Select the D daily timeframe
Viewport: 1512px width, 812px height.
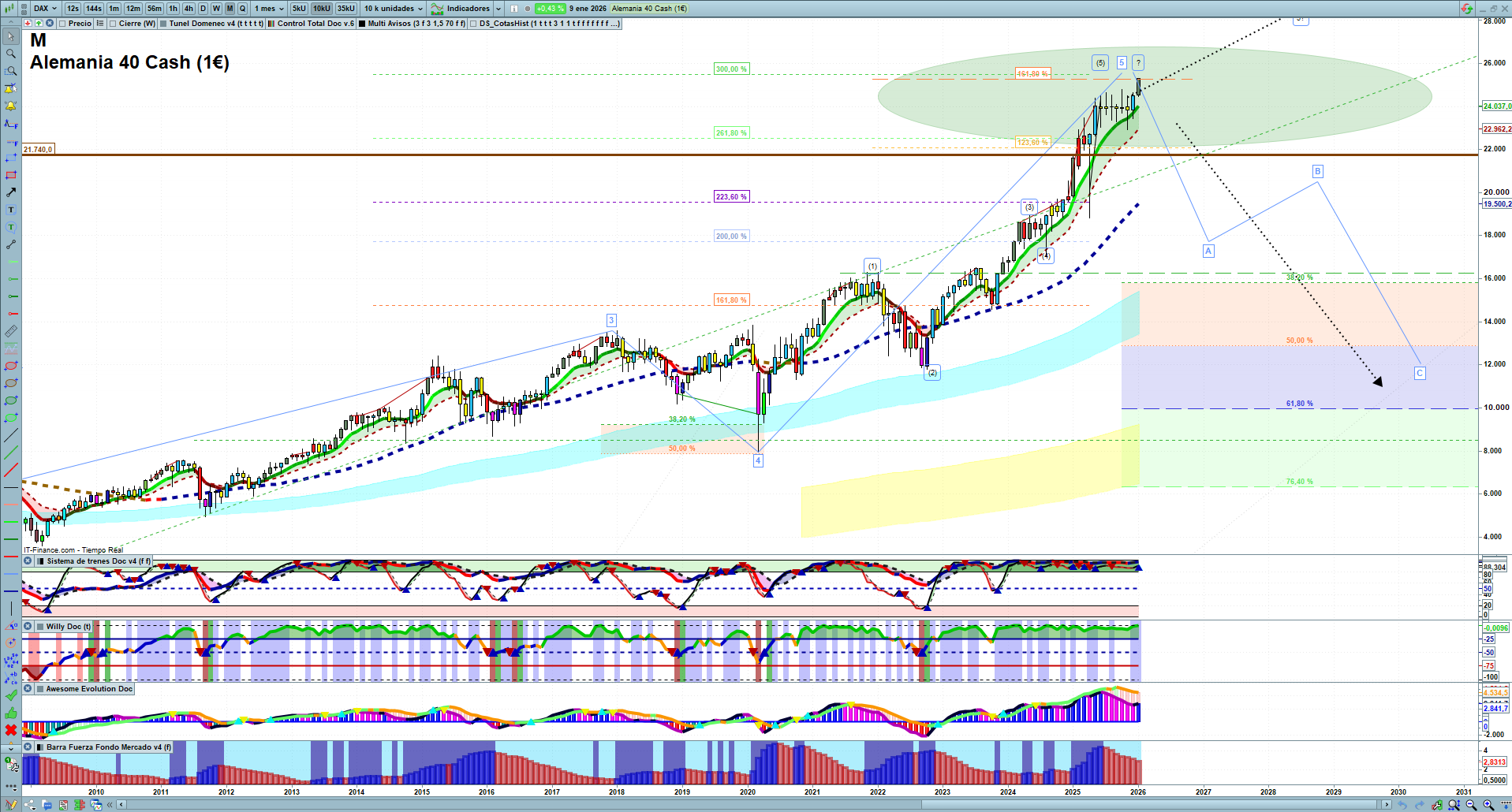[x=203, y=9]
